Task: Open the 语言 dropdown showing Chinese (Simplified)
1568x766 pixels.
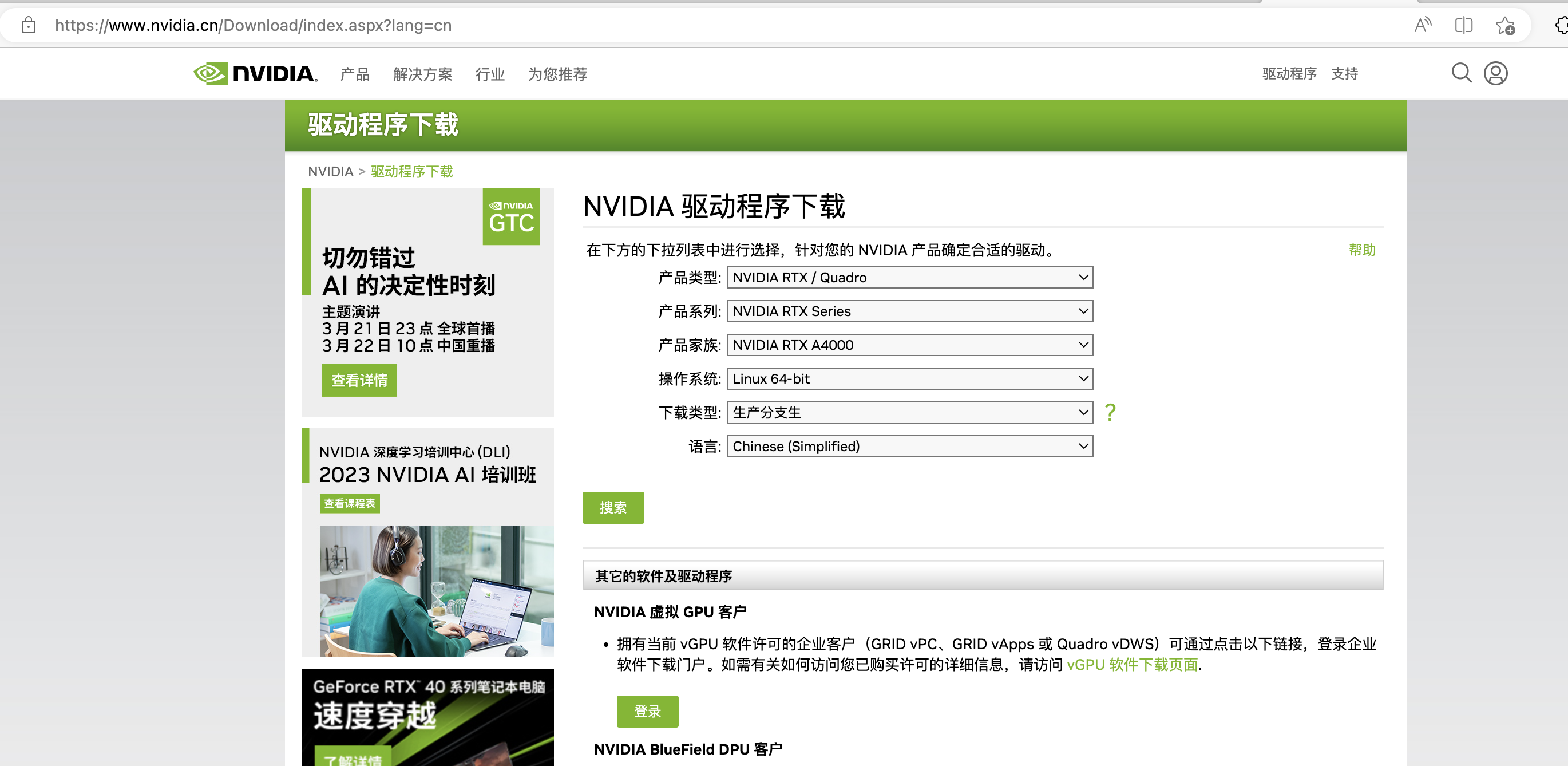Action: [910, 447]
